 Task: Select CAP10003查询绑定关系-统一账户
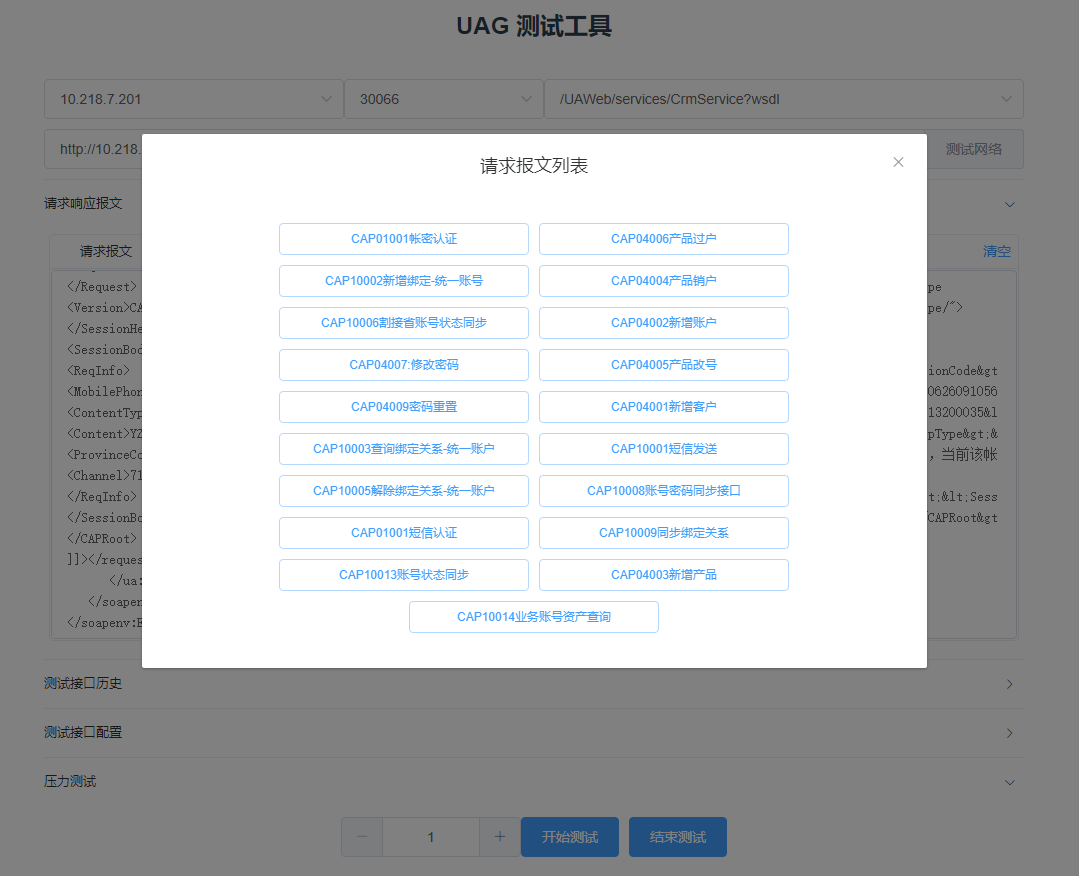(x=404, y=449)
